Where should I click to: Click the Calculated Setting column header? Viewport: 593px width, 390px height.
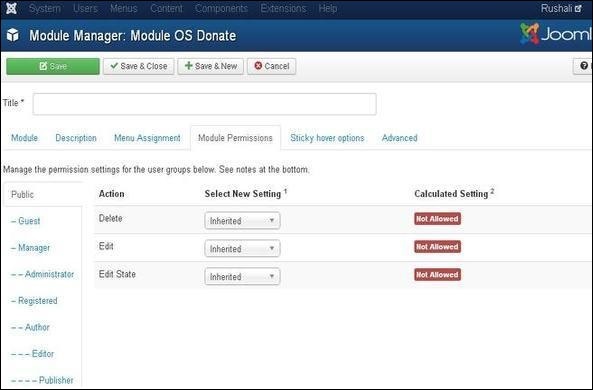[x=454, y=194]
